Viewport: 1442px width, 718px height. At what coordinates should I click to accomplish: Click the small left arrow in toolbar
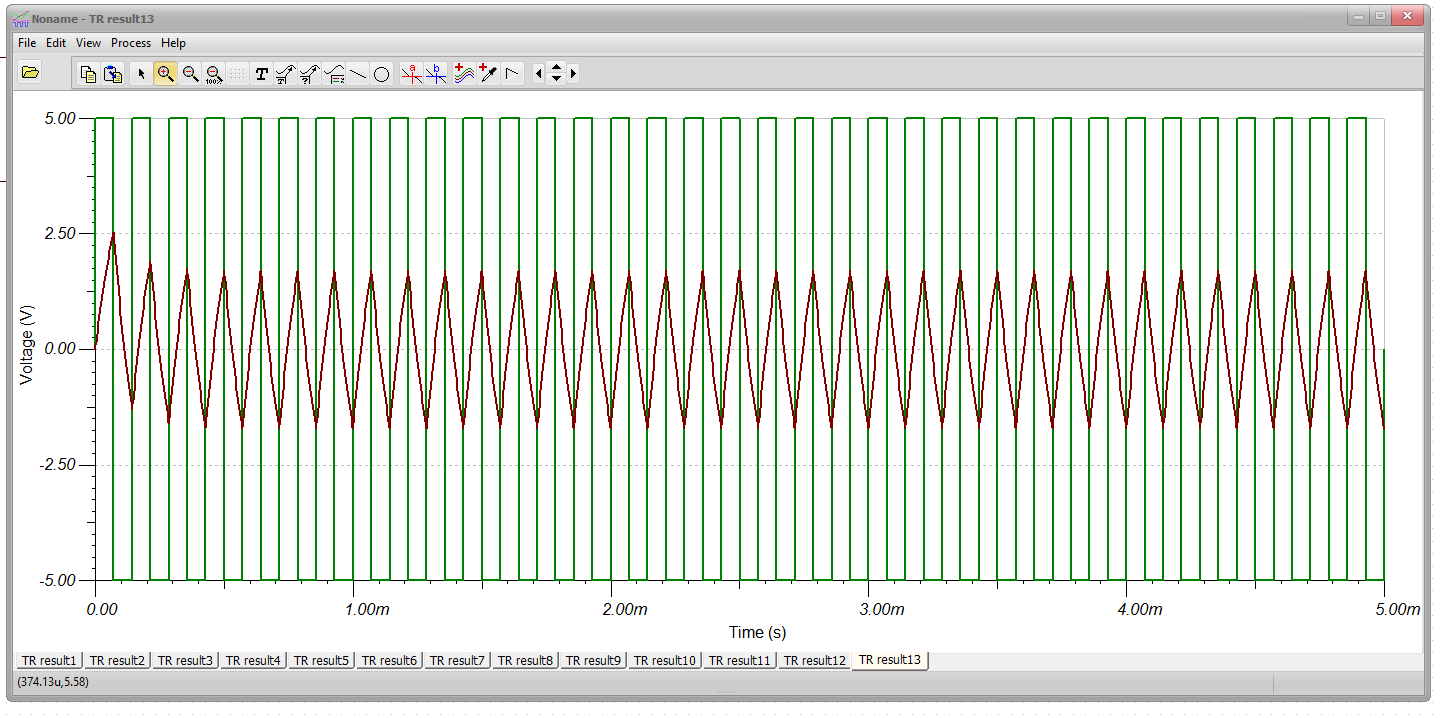pos(539,73)
